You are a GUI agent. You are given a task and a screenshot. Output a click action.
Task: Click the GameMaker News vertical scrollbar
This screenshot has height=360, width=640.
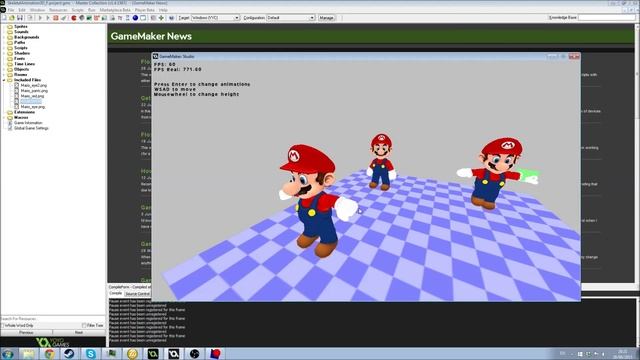pyautogui.click(x=637, y=153)
